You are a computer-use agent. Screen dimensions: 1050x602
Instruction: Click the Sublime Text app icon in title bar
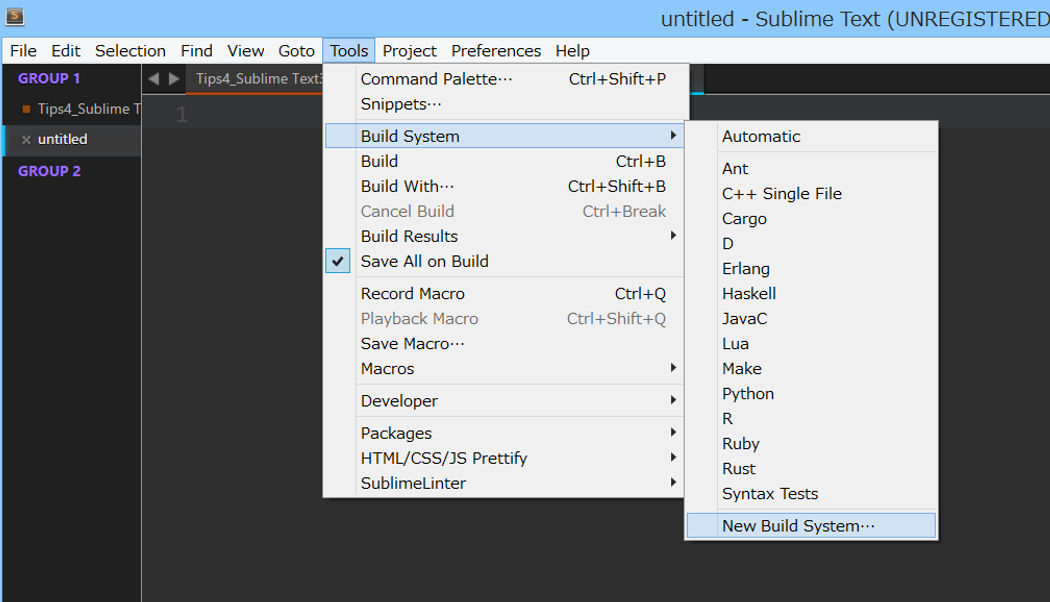[x=15, y=15]
